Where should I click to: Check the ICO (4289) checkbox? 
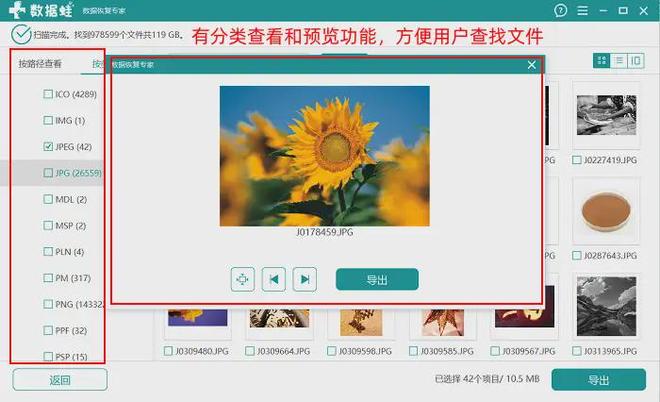[48, 94]
